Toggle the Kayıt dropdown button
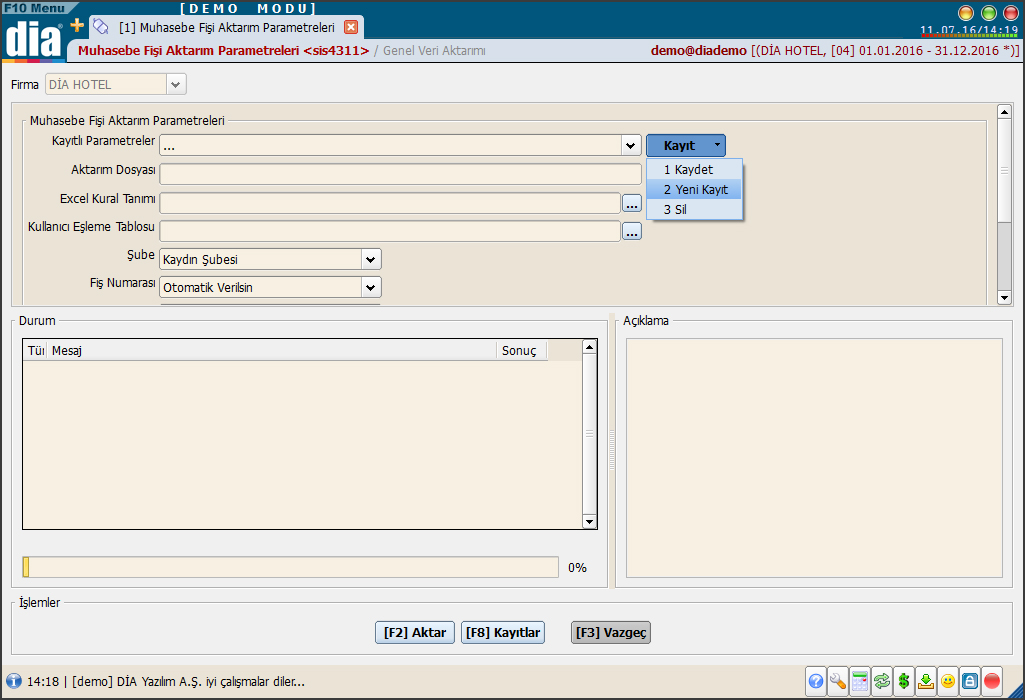Image resolution: width=1025 pixels, height=700 pixels. pos(686,145)
